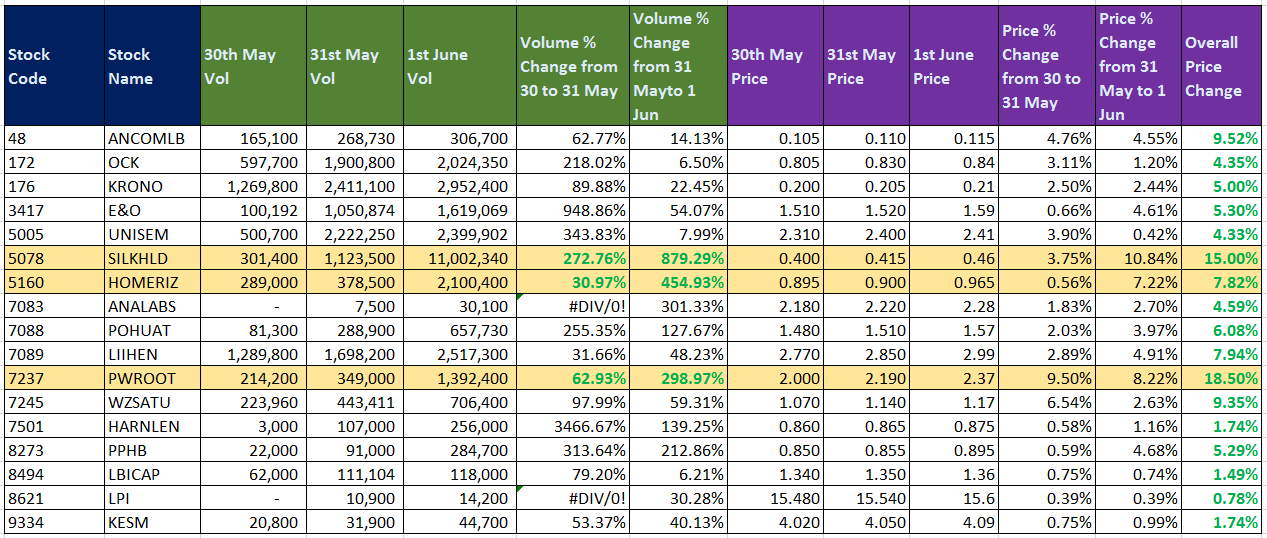Screen dimensions: 1267x538
Task: Click the 30th May Vol header
Action: [x=253, y=67]
